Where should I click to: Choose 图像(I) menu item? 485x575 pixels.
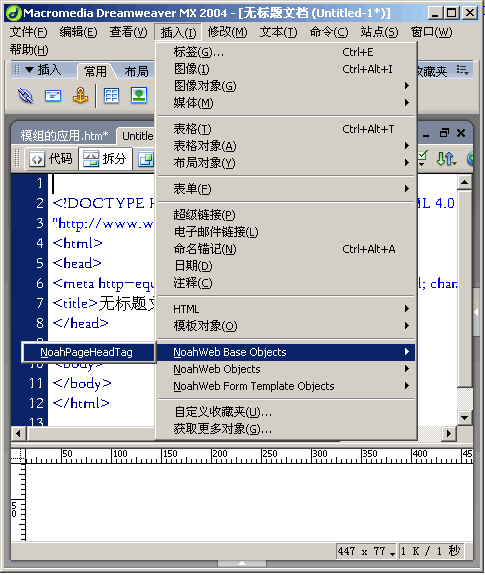[x=287, y=69]
